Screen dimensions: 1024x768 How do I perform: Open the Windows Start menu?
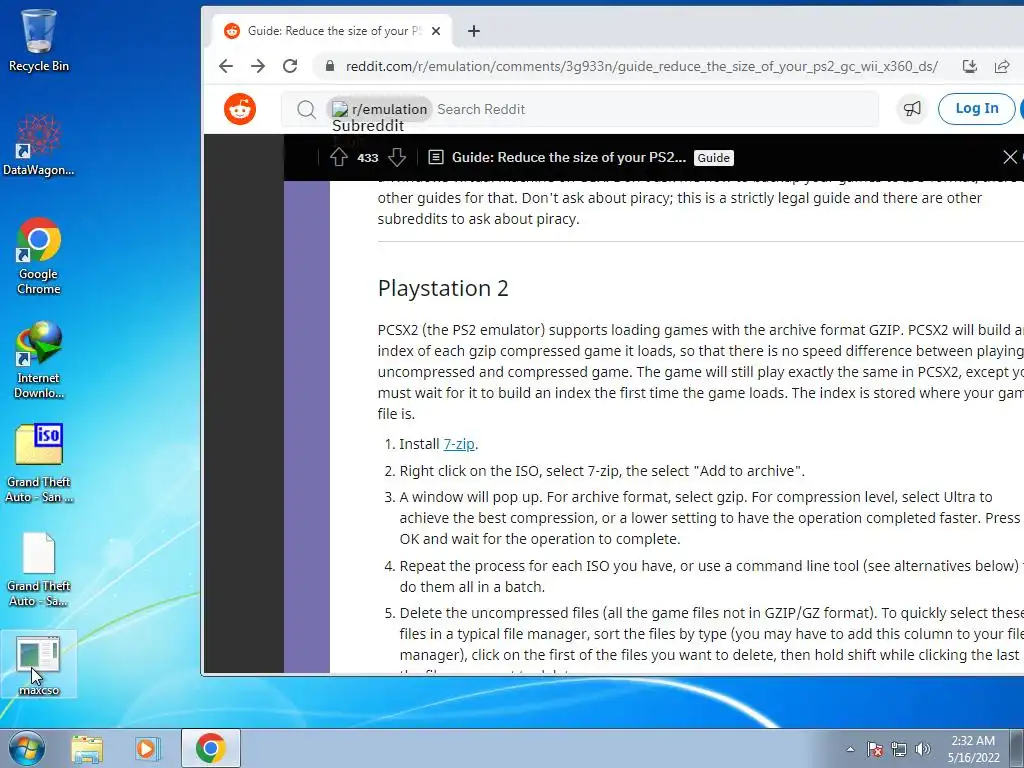coord(27,748)
